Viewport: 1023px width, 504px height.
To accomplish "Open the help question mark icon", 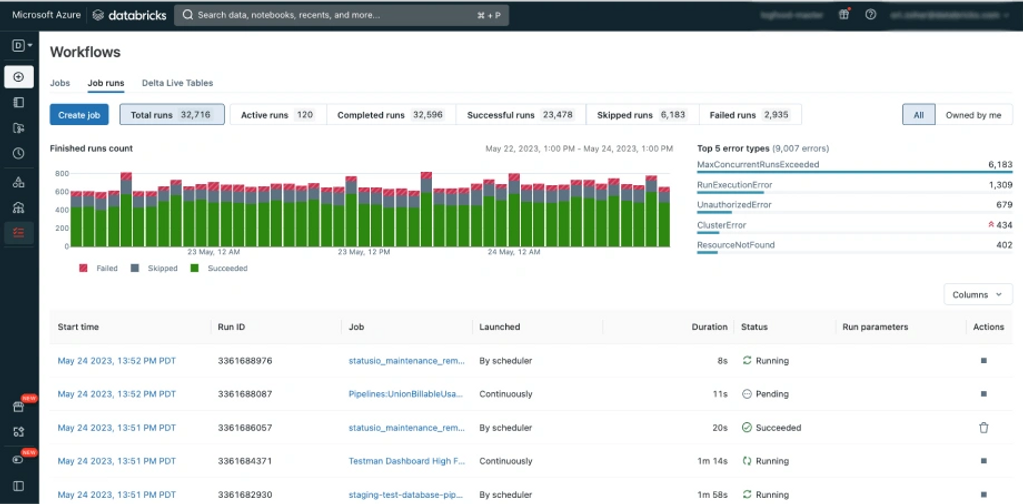I will coord(871,15).
